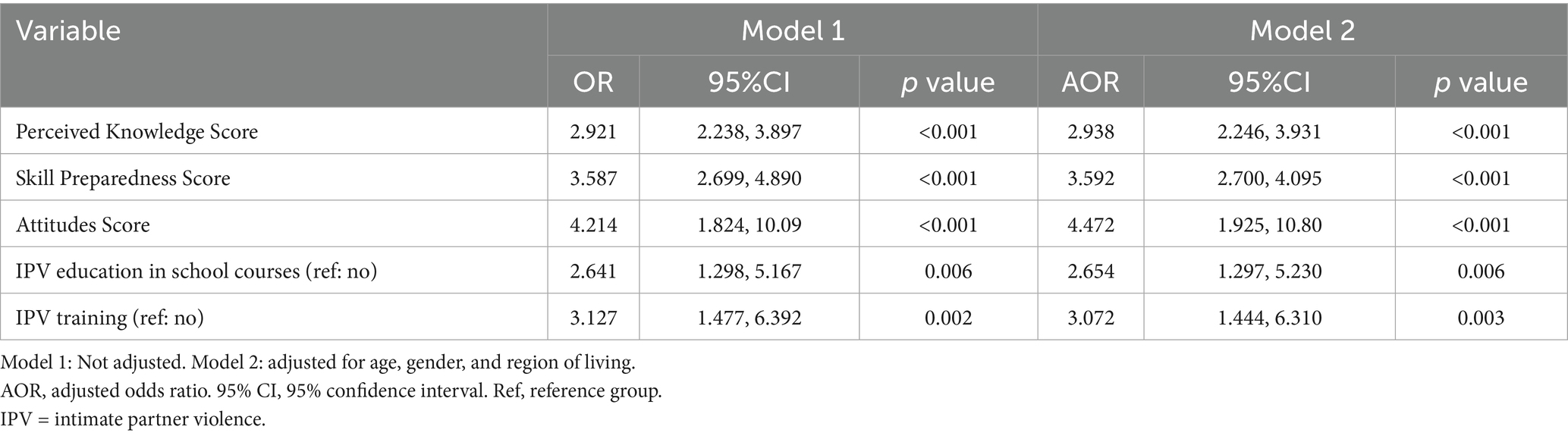This screenshot has height=436, width=1568.
Task: Click the Variable column header
Action: click(68, 31)
